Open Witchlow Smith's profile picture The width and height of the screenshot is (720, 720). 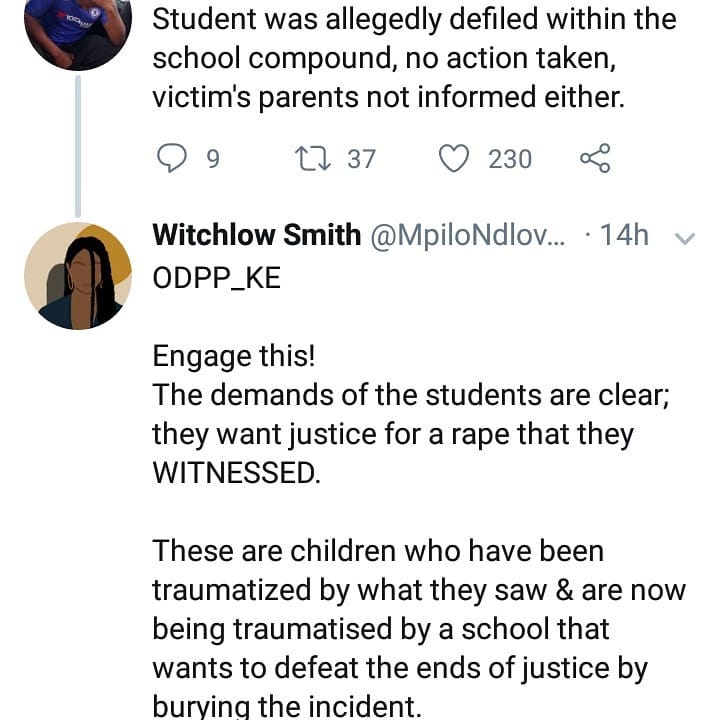point(78,276)
